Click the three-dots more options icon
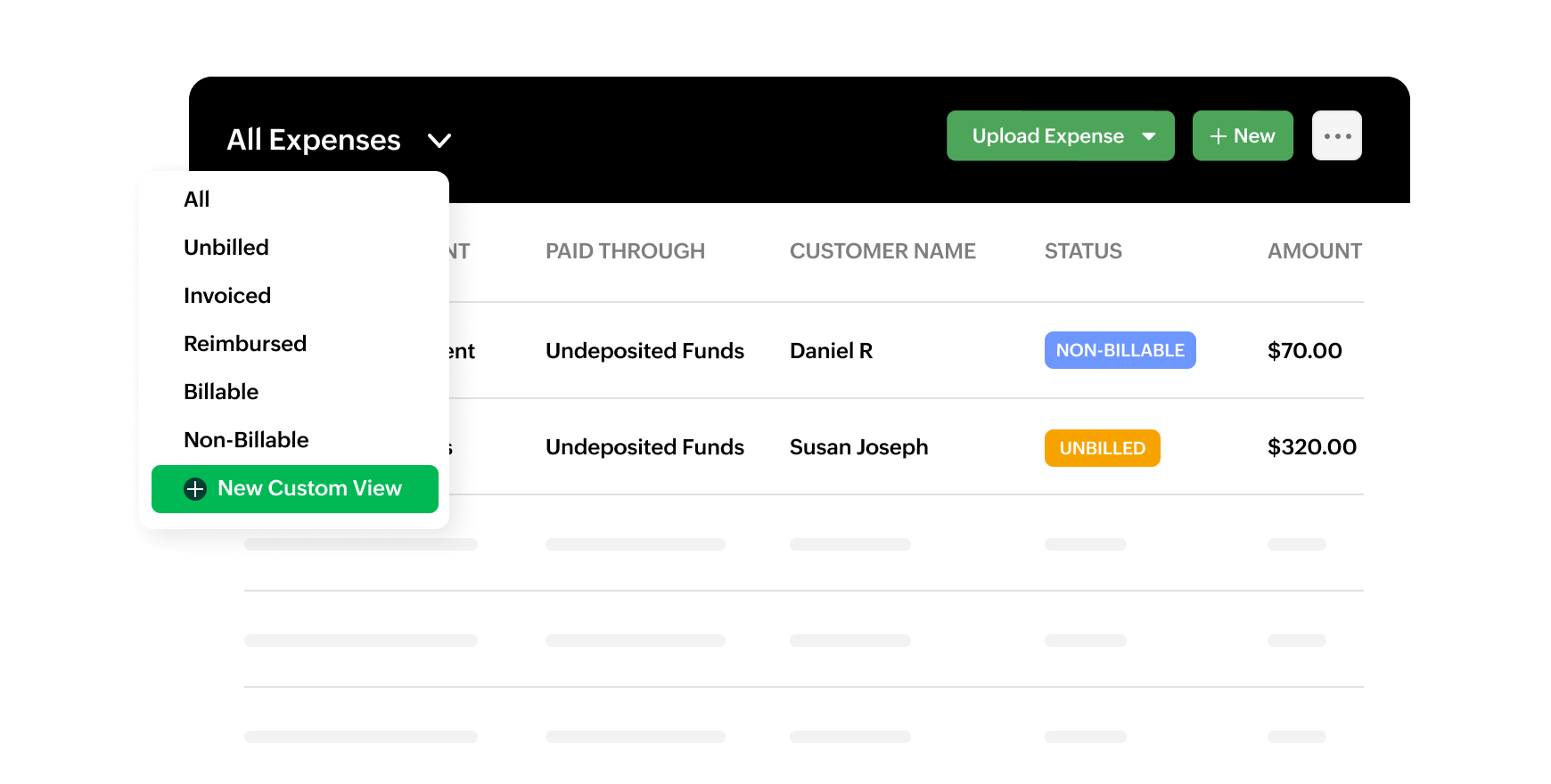Screen dimensions: 1551x784 tap(1336, 136)
